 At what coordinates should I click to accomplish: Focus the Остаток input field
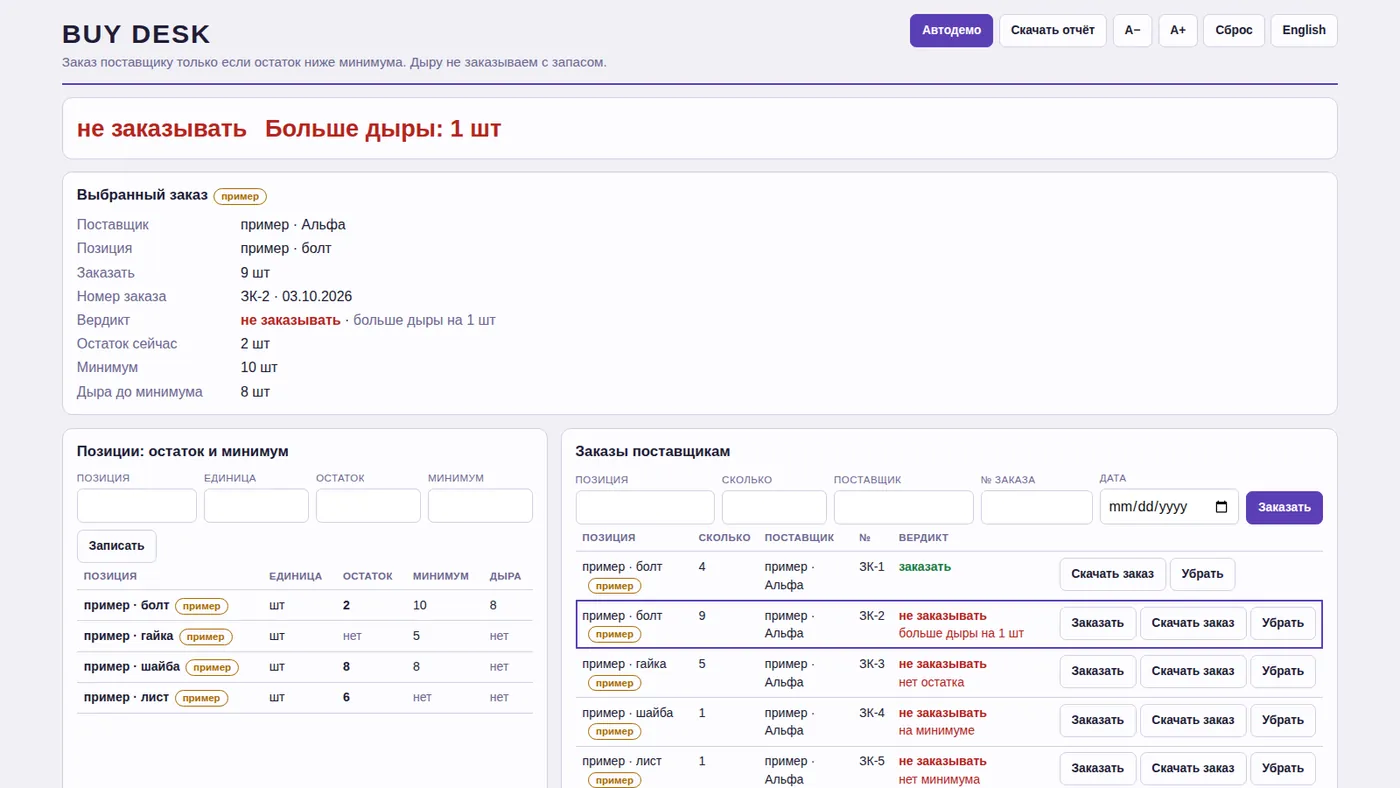[x=368, y=505]
